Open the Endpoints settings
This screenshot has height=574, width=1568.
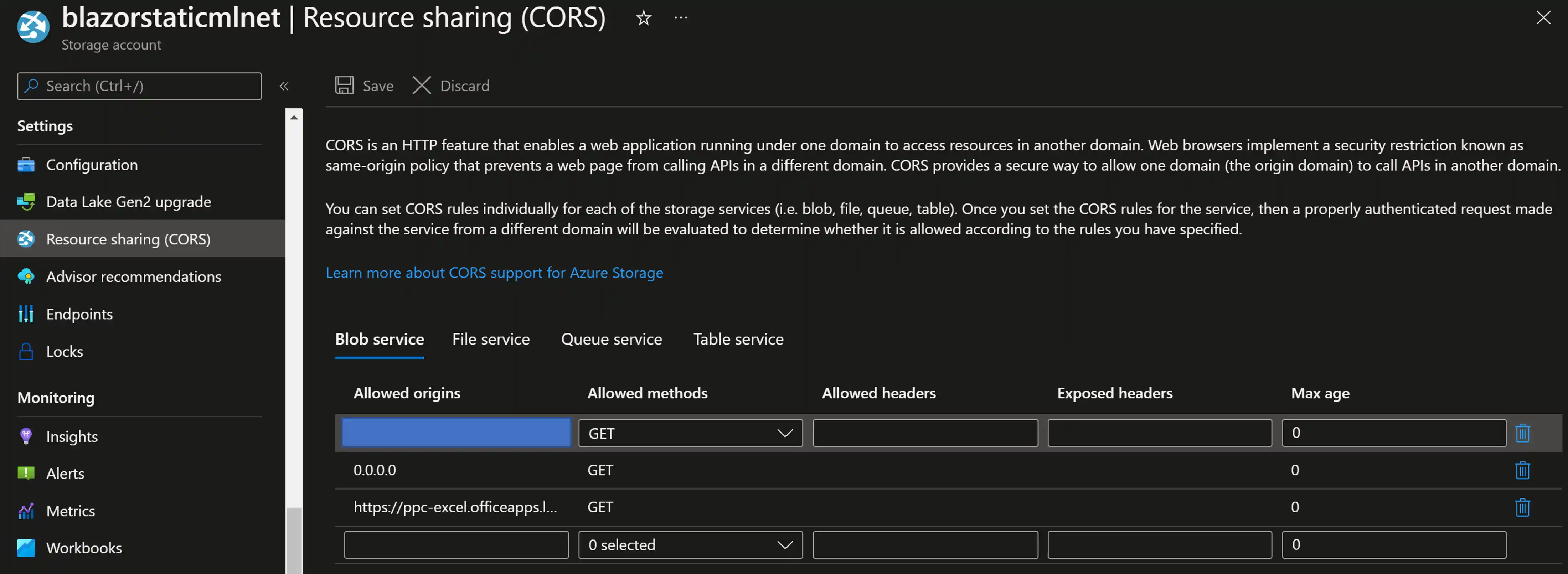(x=79, y=314)
